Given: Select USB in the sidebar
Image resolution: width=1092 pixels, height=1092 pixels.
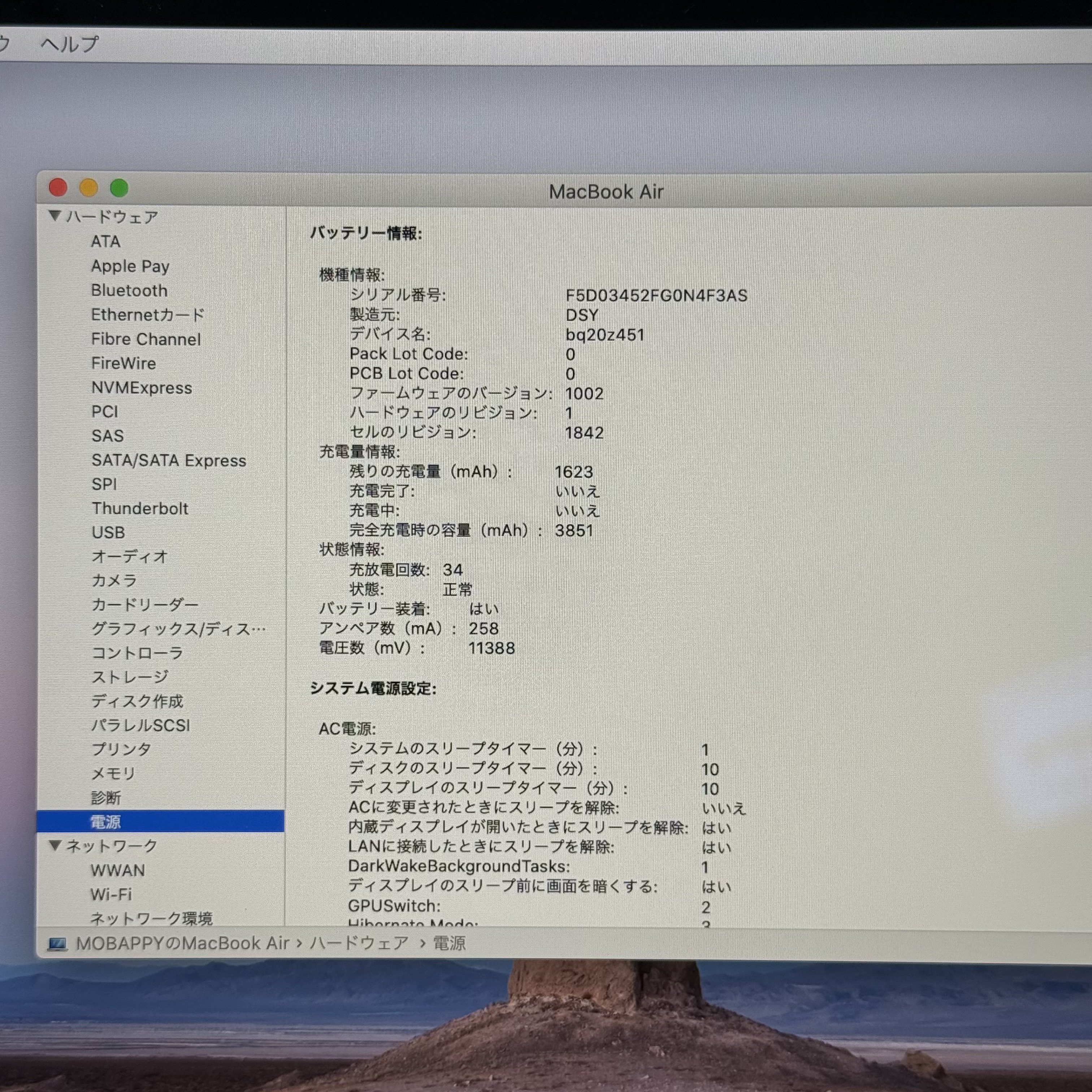Looking at the screenshot, I should click(x=108, y=532).
